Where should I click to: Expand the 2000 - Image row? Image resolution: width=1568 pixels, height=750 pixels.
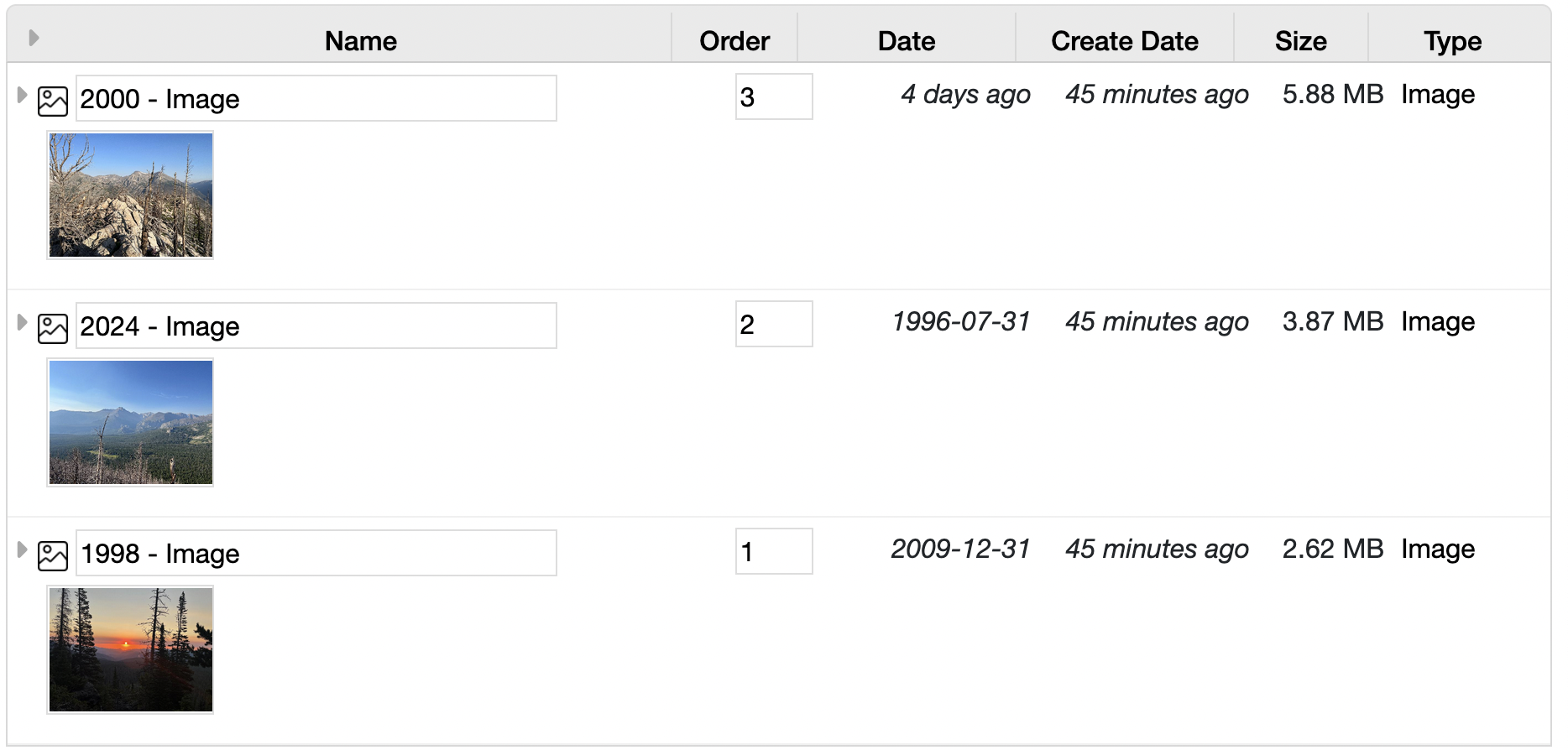click(23, 96)
